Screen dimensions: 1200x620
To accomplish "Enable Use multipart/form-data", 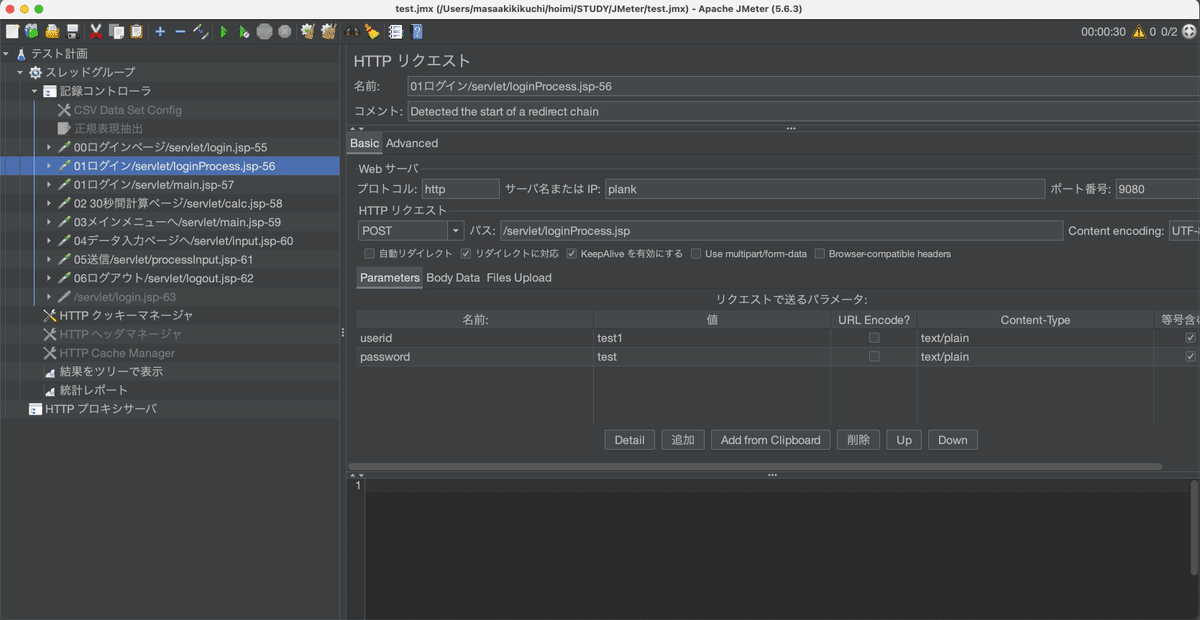I will [x=696, y=253].
